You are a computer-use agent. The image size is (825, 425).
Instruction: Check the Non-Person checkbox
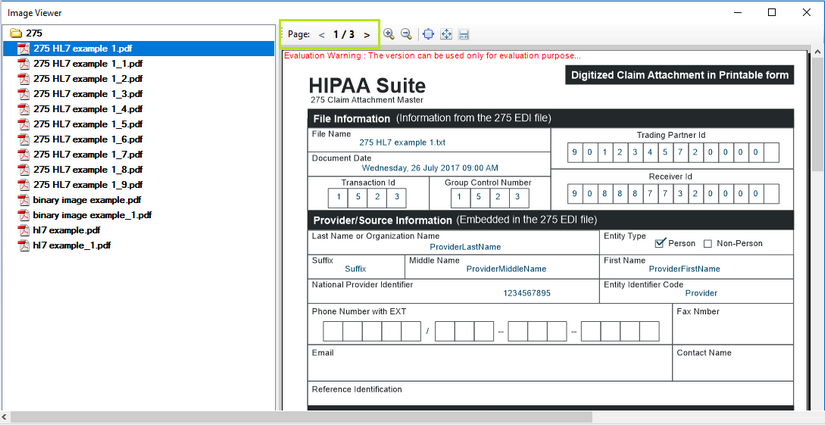pos(708,243)
